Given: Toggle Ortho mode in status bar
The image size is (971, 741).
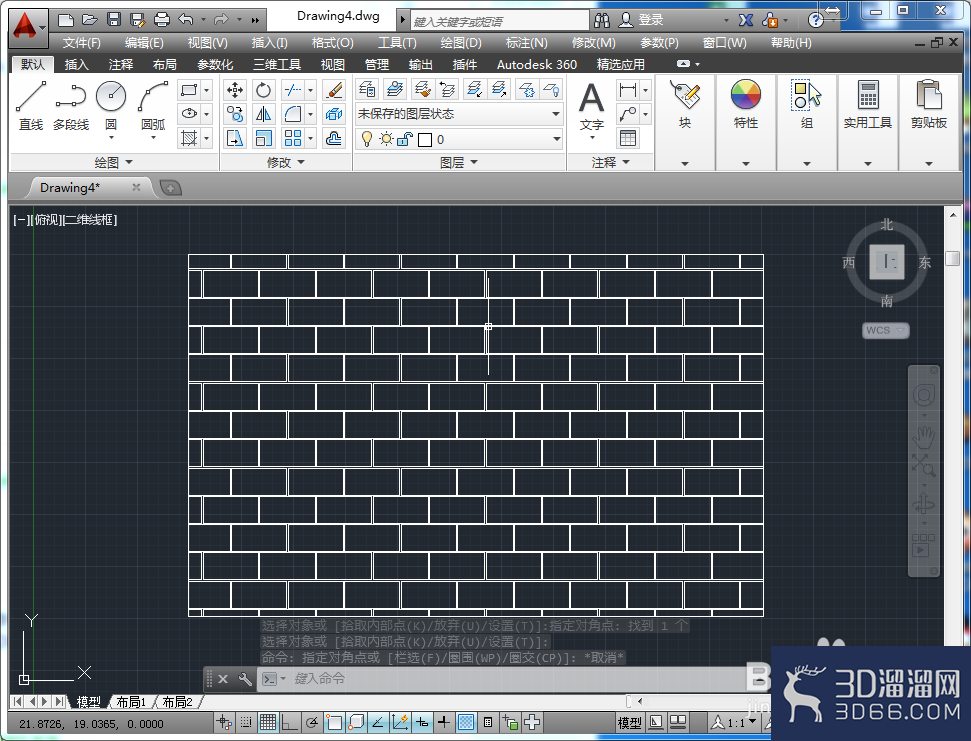Looking at the screenshot, I should [x=289, y=722].
